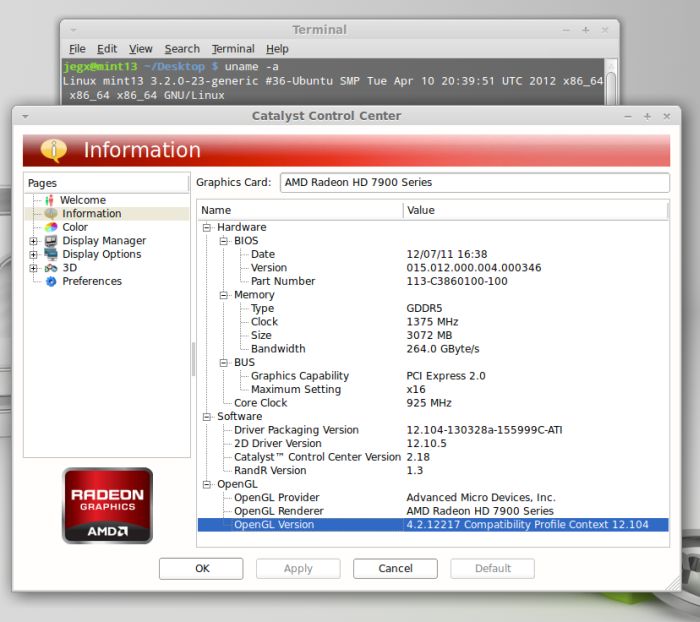The width and height of the screenshot is (700, 622).
Task: Select the RandR Version row
Action: (433, 471)
